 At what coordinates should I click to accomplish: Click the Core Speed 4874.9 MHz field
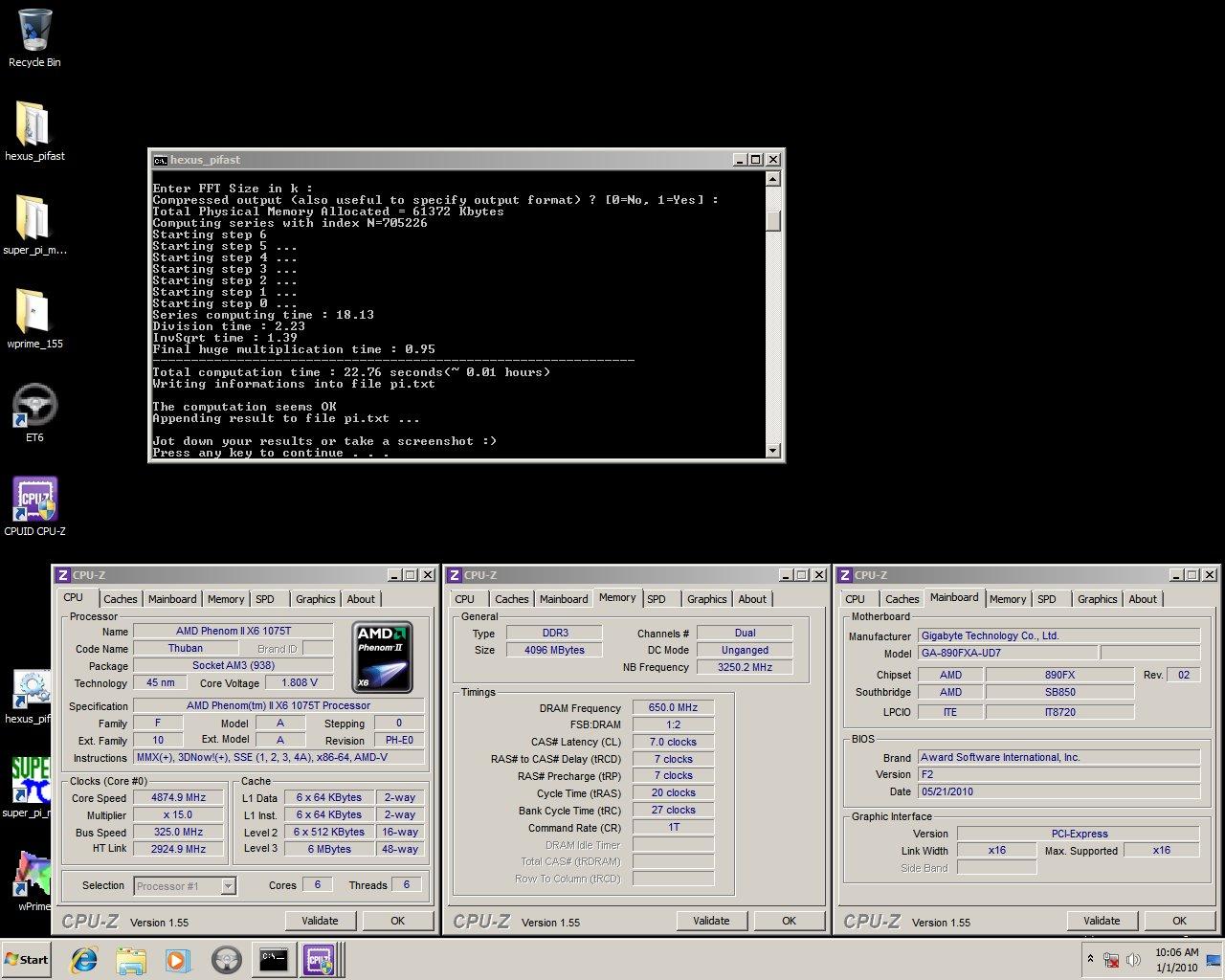(178, 797)
